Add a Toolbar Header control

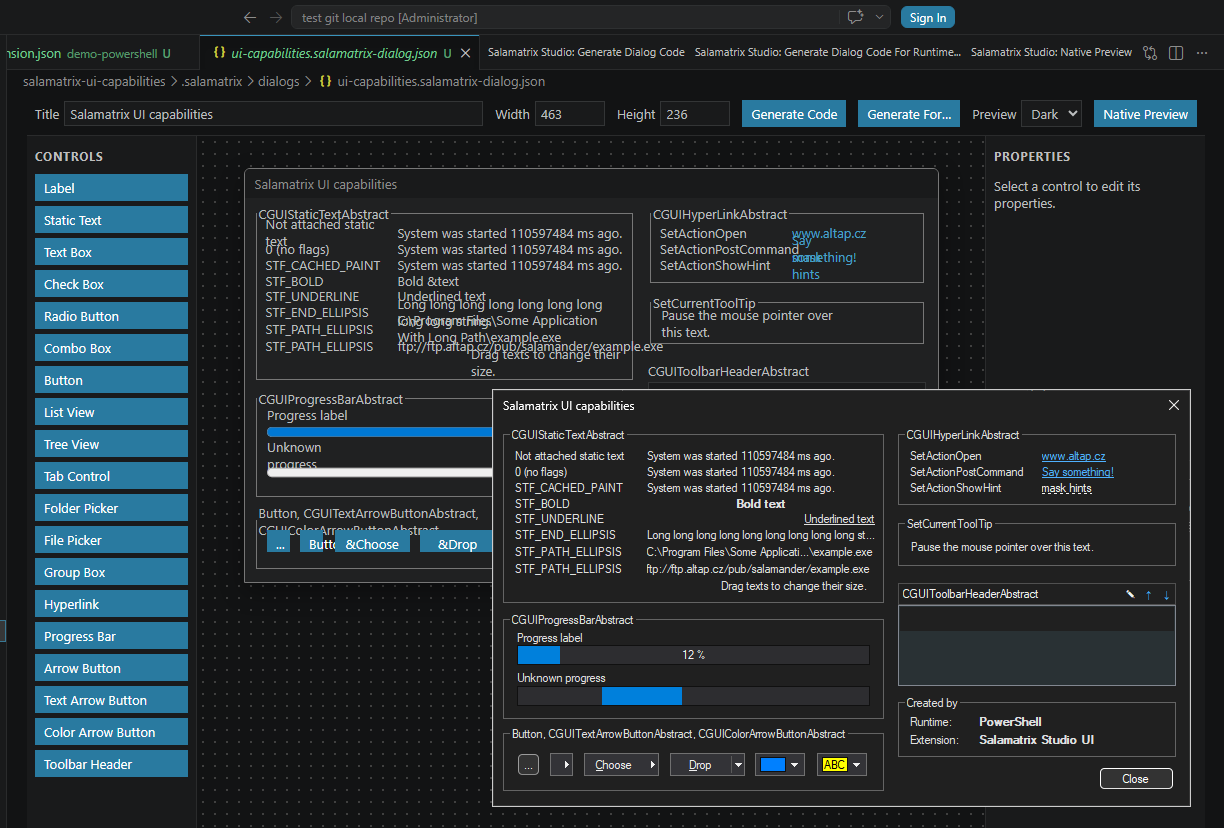coord(111,764)
